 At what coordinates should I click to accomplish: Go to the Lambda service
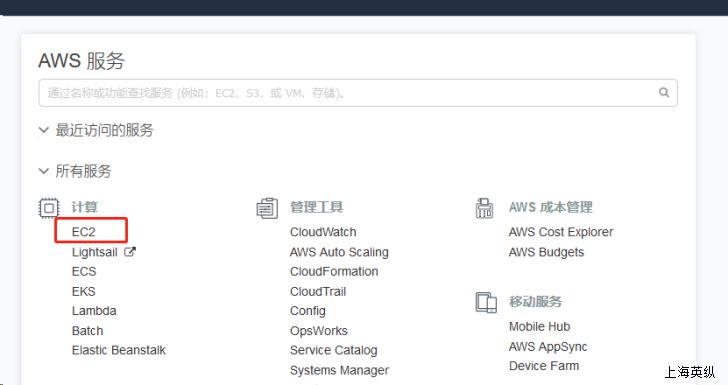(x=94, y=311)
